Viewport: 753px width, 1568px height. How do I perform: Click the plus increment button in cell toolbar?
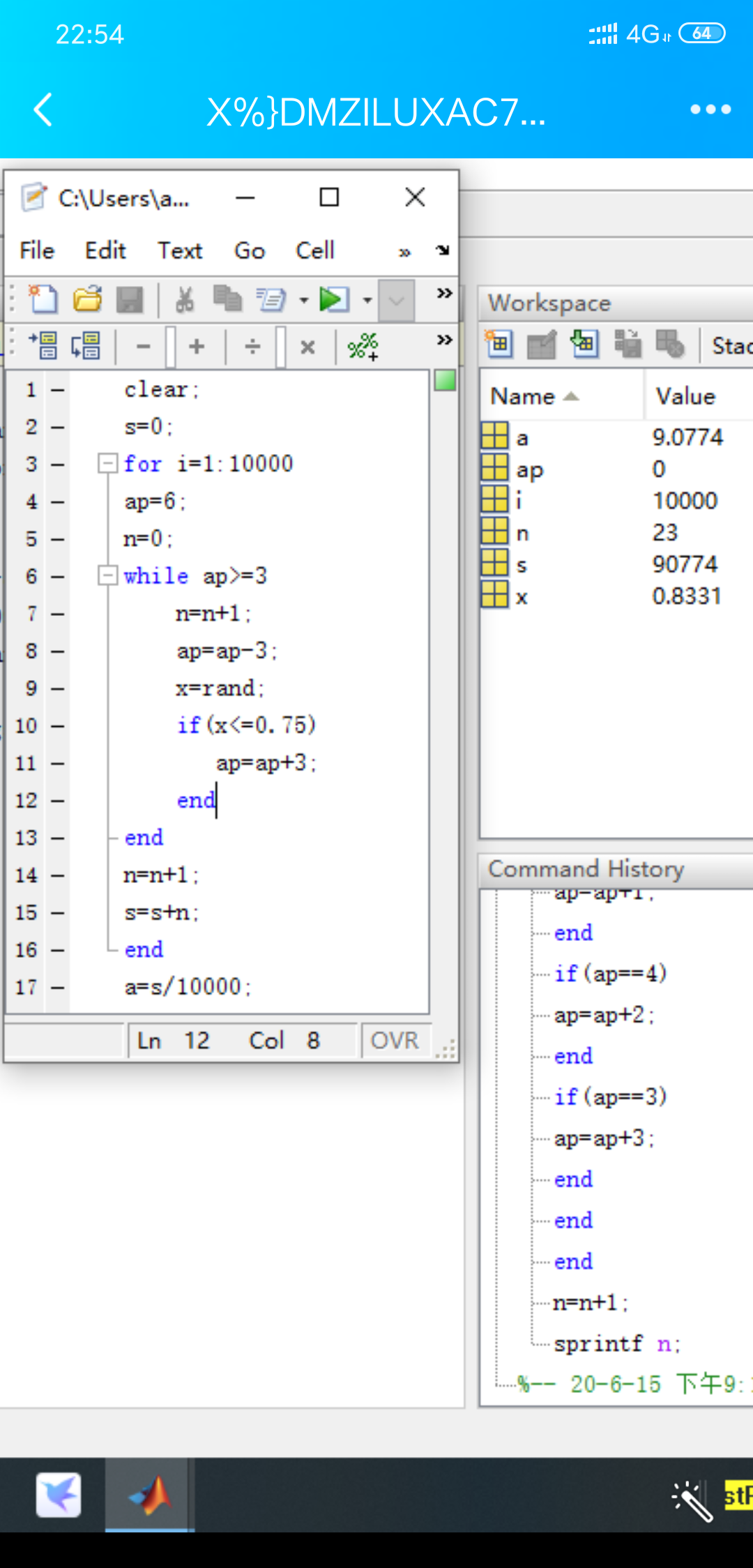(197, 346)
